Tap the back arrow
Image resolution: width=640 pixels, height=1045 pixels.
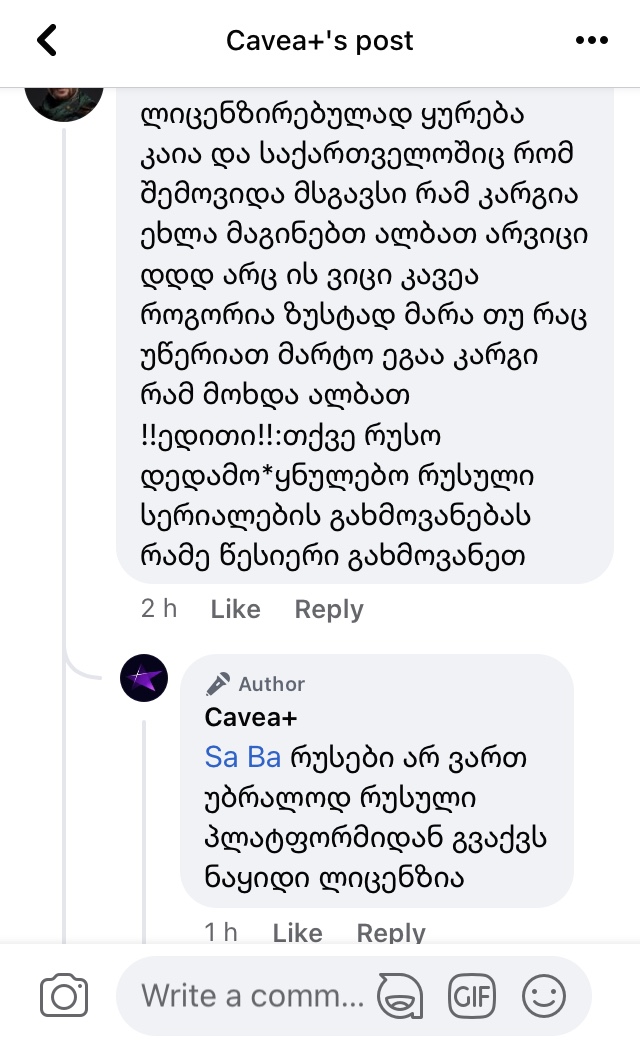click(47, 41)
